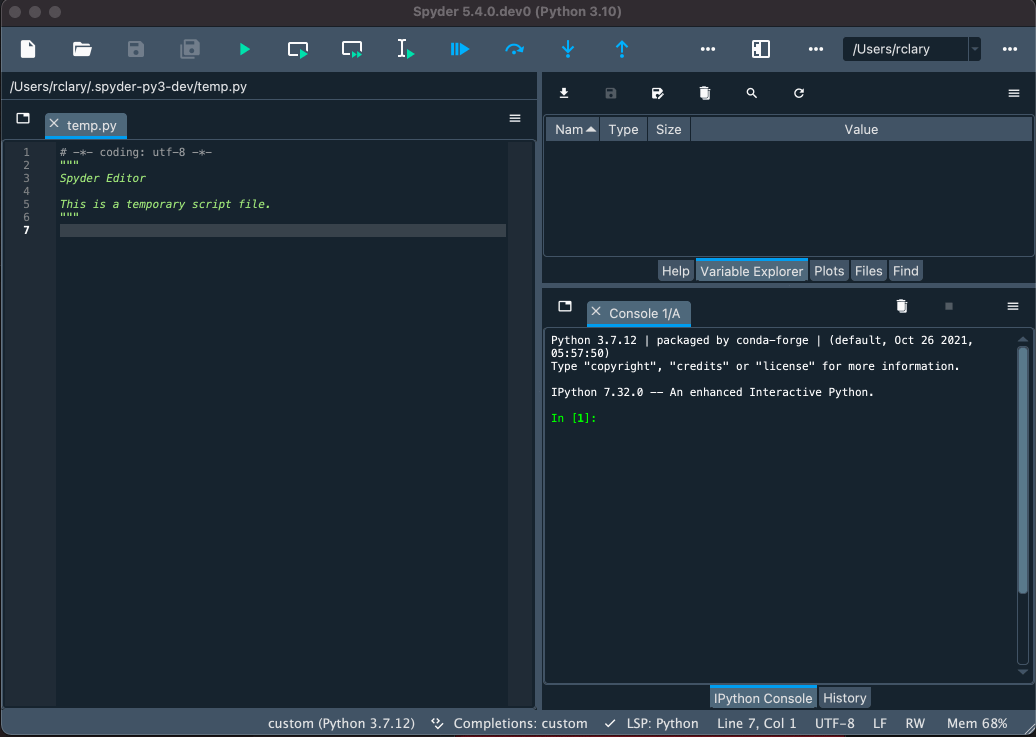Screen dimensions: 1036x737
Task: Search variables with magnifier icon
Action: click(752, 93)
